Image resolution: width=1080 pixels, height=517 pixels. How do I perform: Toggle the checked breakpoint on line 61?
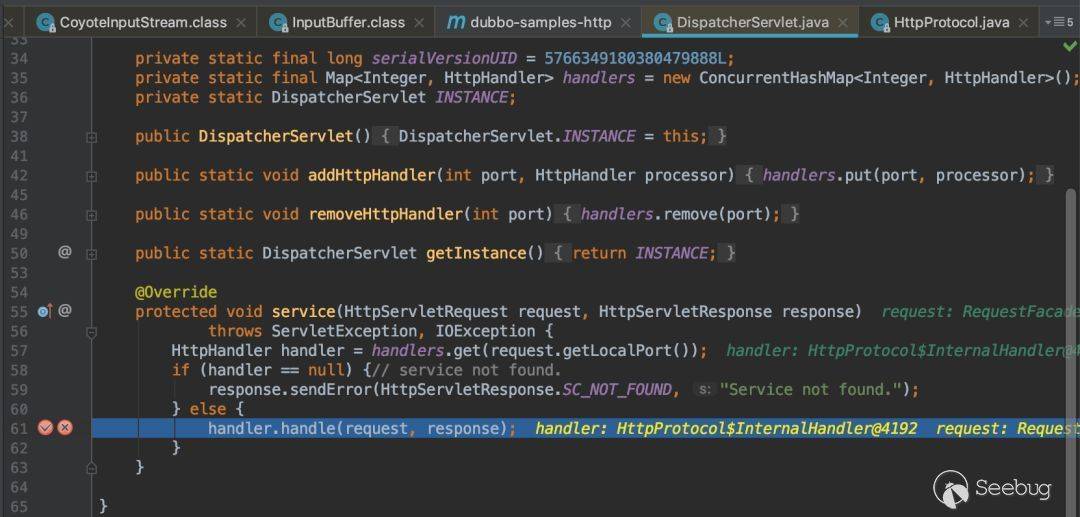pyautogui.click(x=45, y=428)
